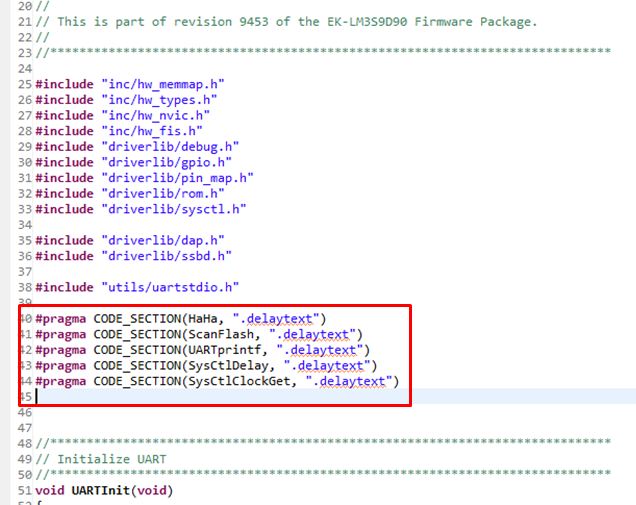Click the asterisk comment divider on line 50
This screenshot has width=636, height=505.
click(x=323, y=474)
